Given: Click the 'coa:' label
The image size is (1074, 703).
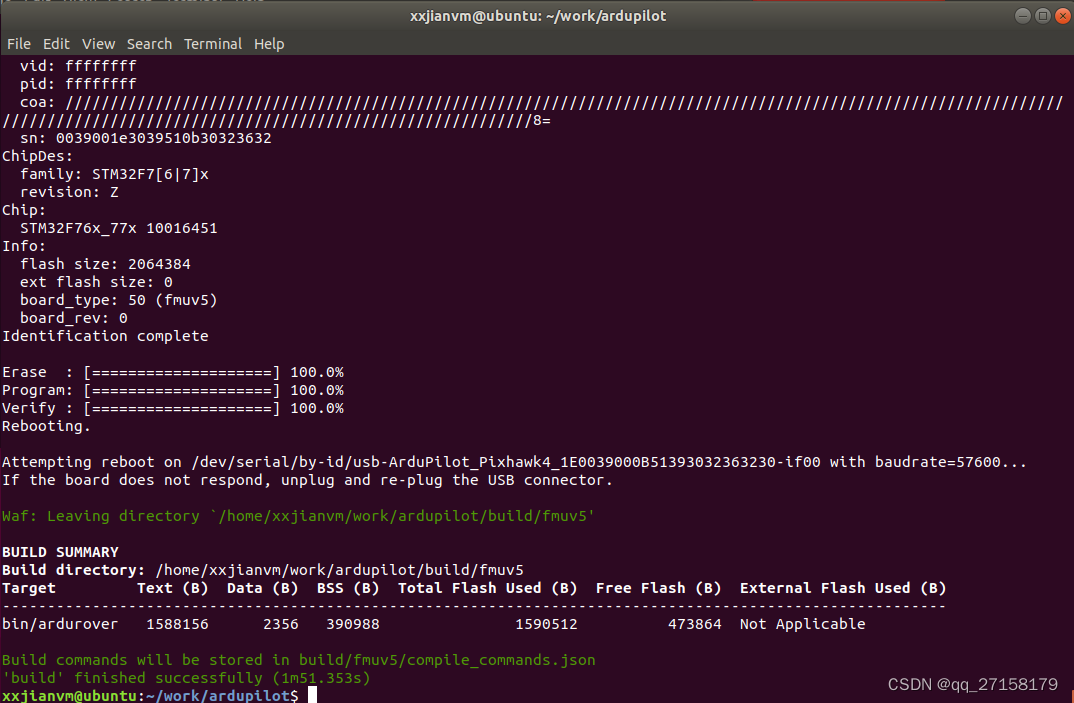Looking at the screenshot, I should [x=38, y=102].
